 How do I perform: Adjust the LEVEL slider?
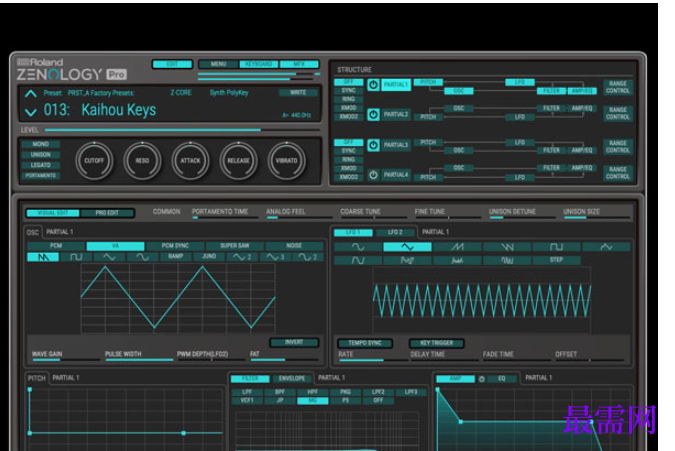click(183, 130)
